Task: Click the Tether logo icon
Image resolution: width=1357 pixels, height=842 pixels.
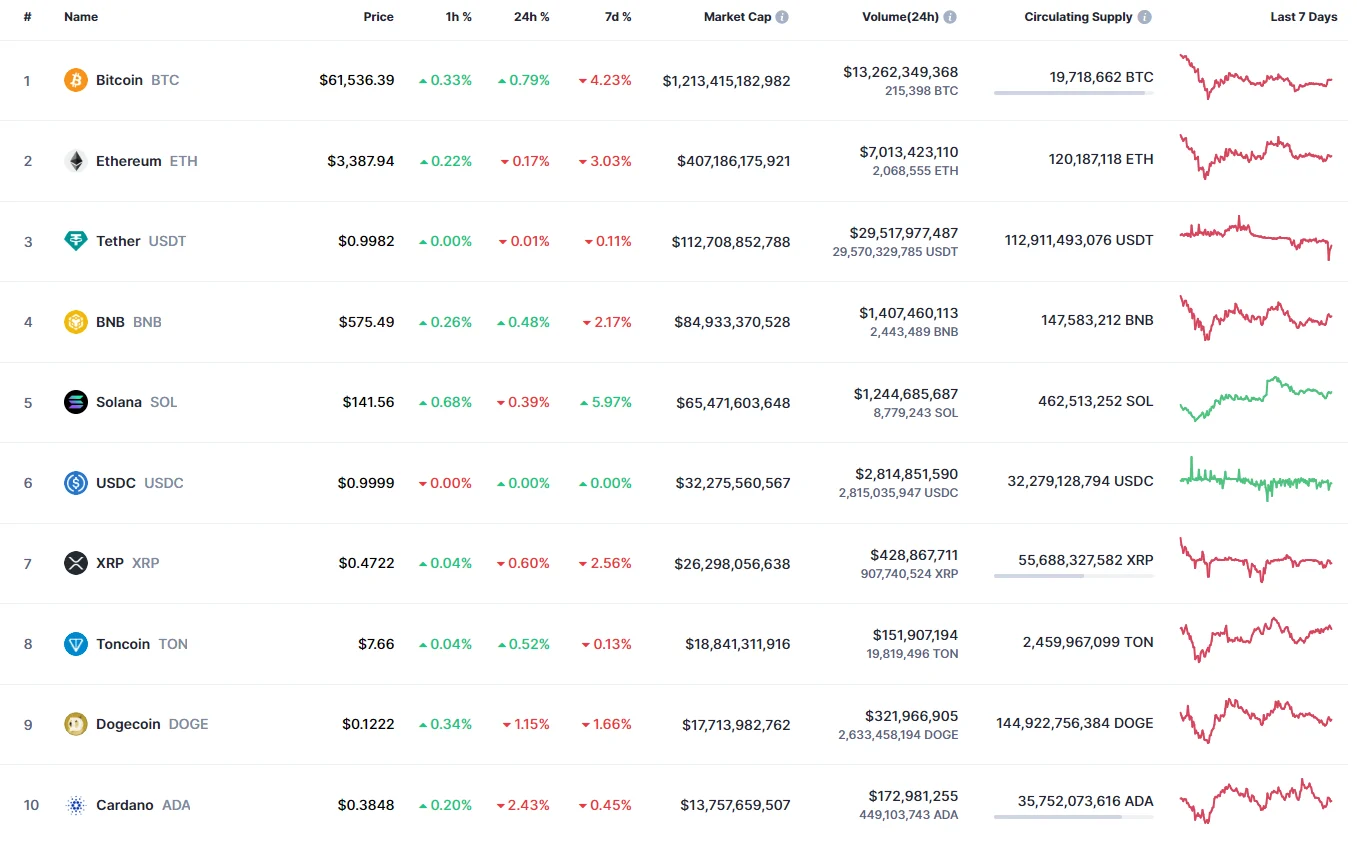Action: [76, 241]
